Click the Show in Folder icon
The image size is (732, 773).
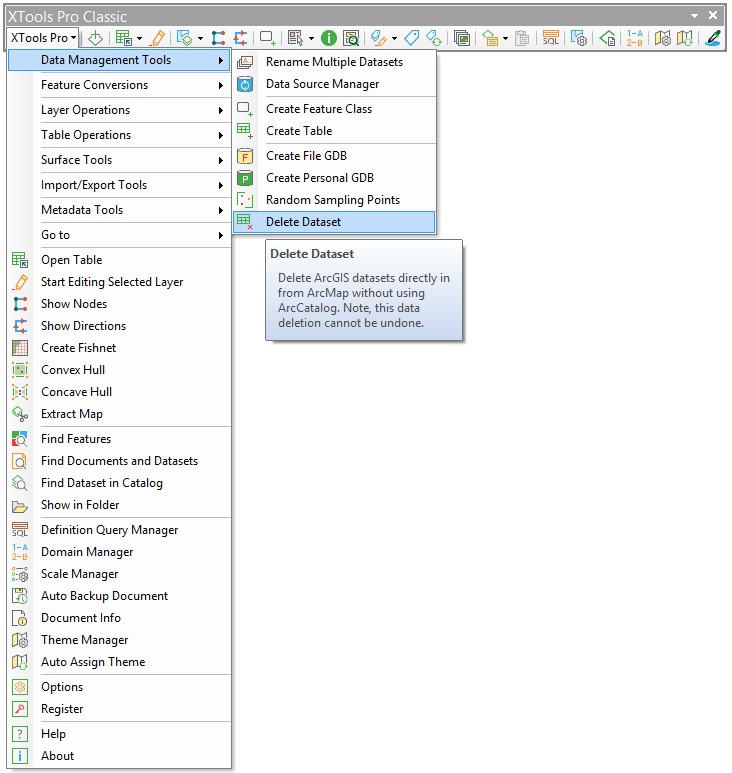click(x=20, y=505)
